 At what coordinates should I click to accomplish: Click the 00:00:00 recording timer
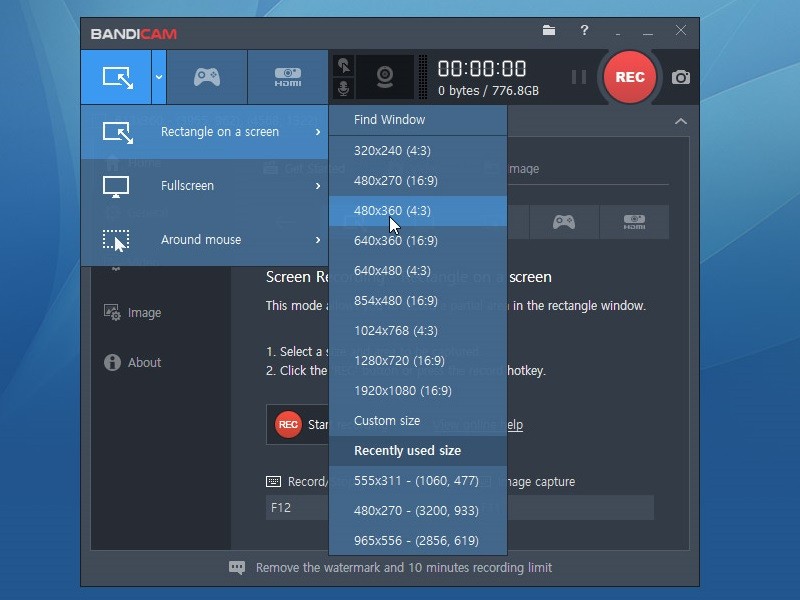click(x=482, y=69)
